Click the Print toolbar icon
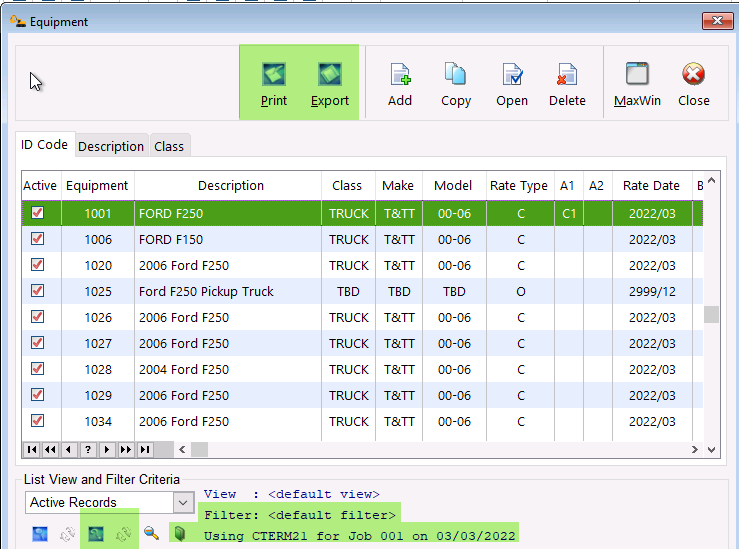The height and width of the screenshot is (549, 739). point(274,74)
